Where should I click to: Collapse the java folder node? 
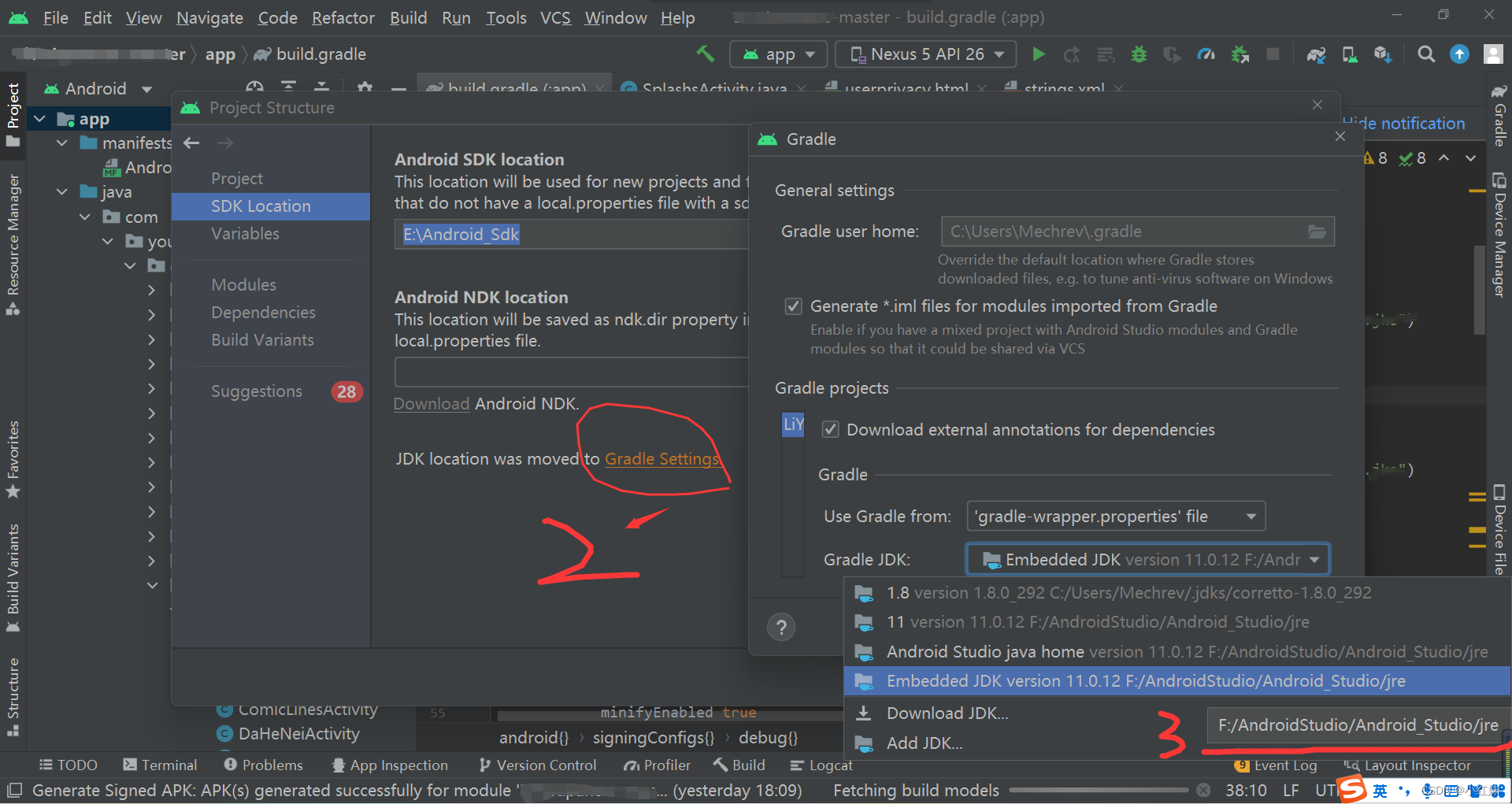(62, 191)
